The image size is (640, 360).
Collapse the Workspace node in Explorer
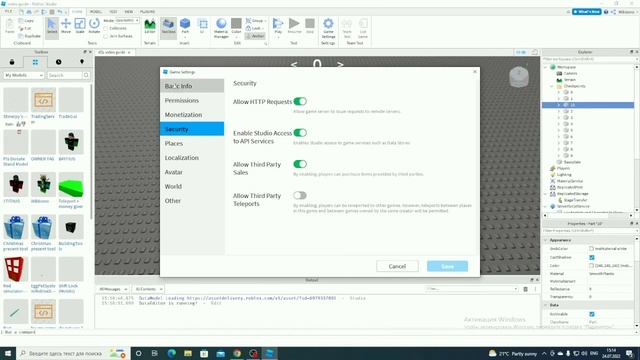point(546,67)
